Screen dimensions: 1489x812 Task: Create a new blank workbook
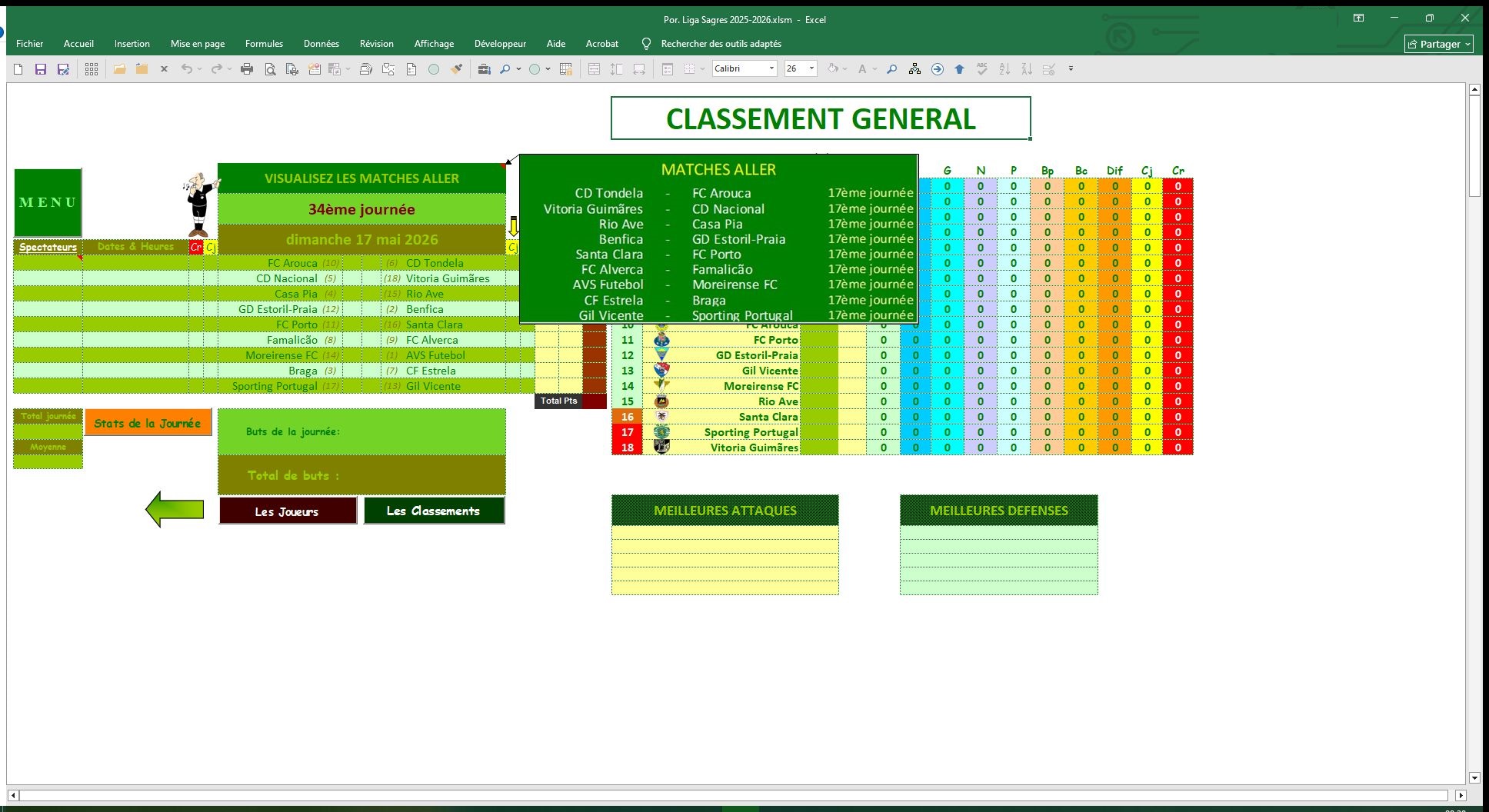(18, 69)
